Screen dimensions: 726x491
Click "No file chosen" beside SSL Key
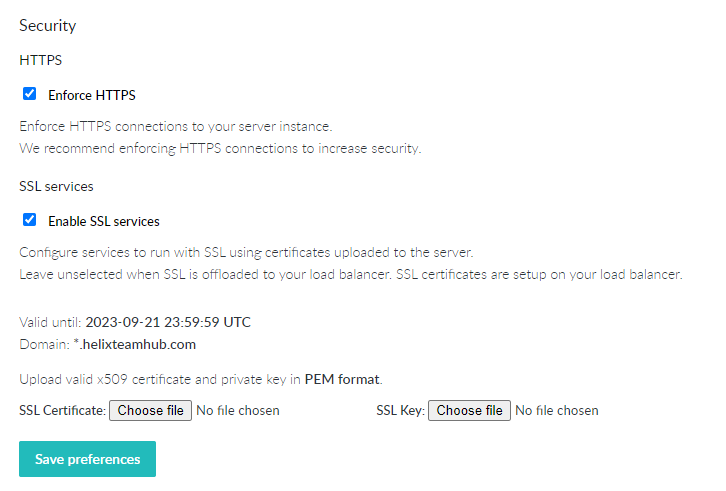point(557,410)
